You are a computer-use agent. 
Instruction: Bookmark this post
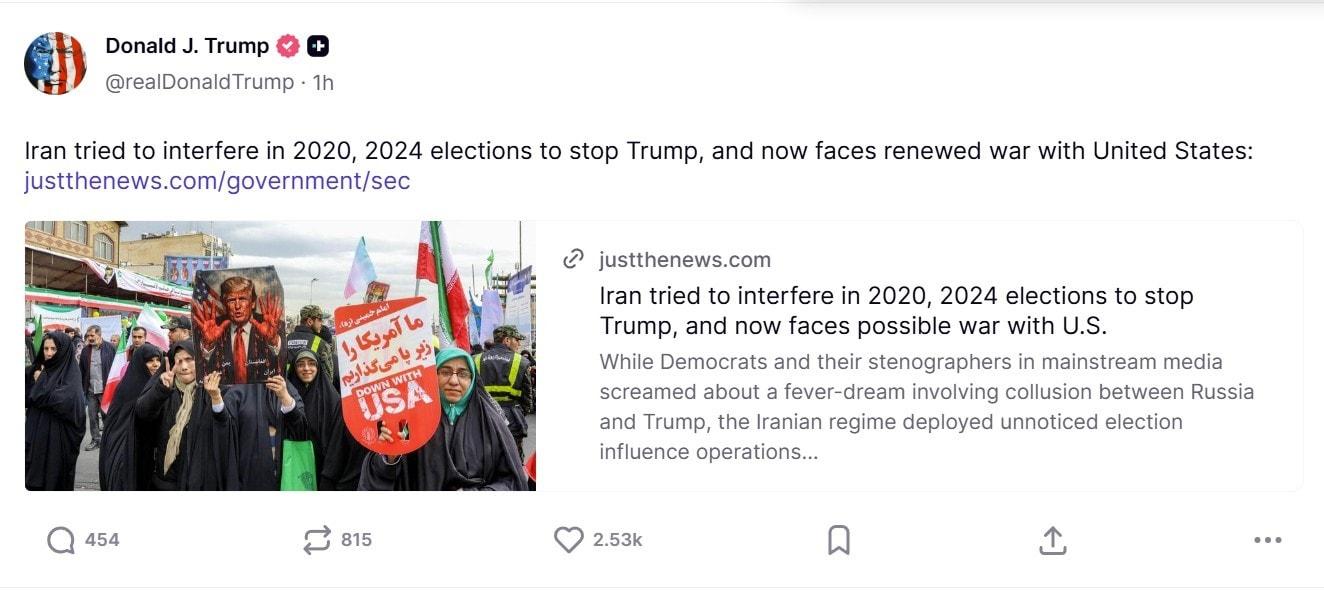[x=839, y=540]
